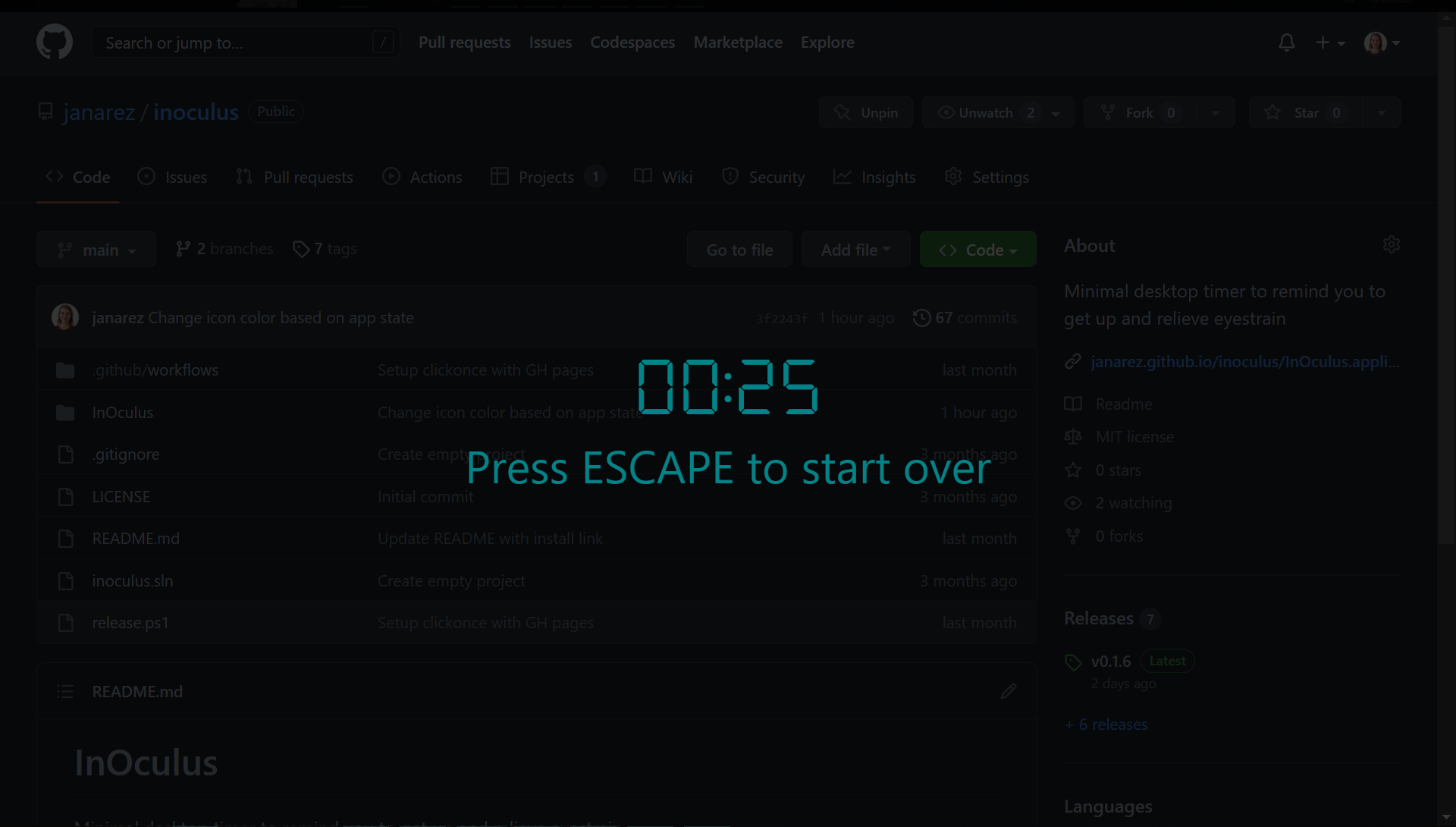This screenshot has height=827, width=1456.
Task: Click the + 6 releases link
Action: point(1106,723)
